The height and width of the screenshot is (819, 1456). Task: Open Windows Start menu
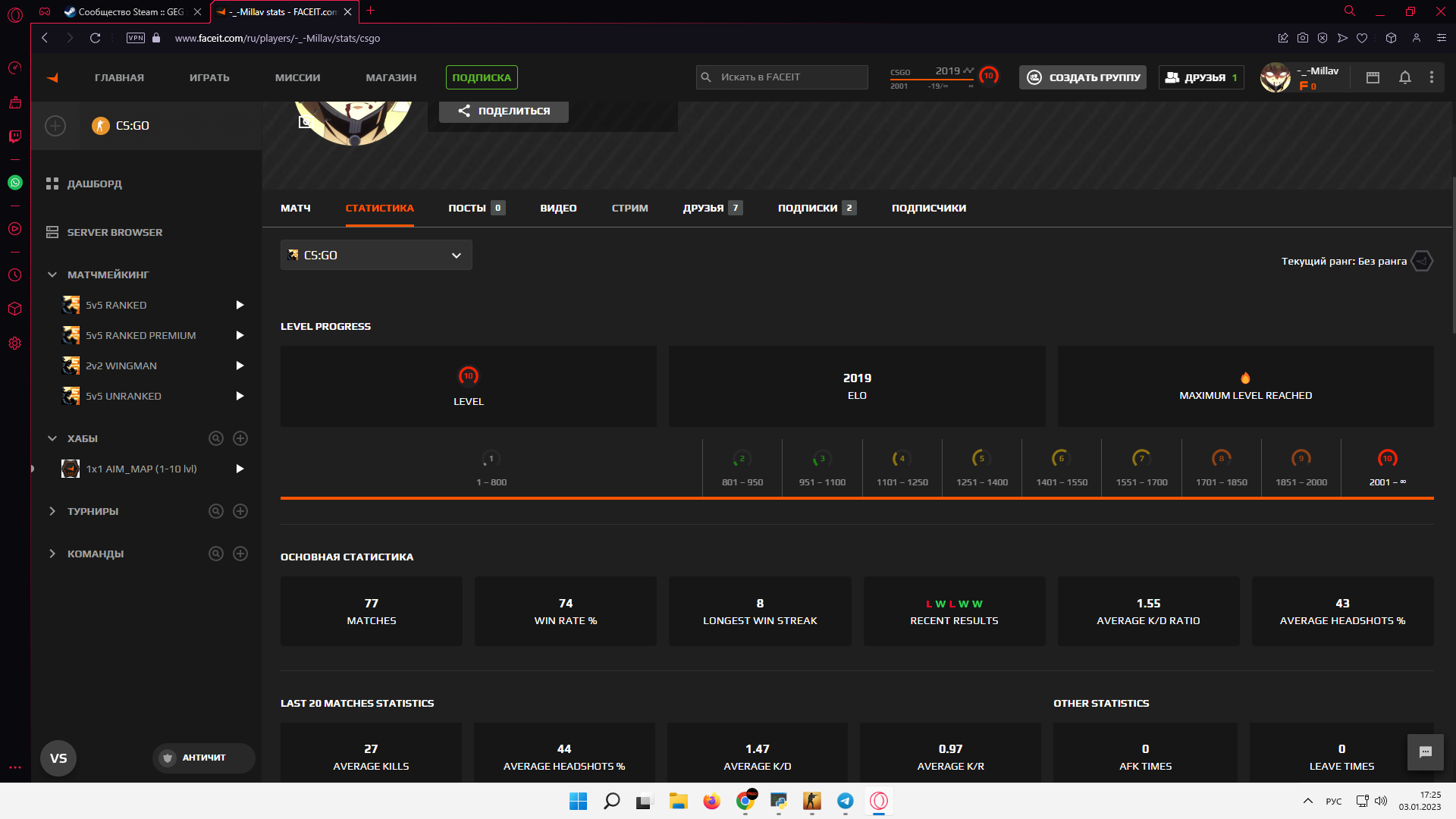578,801
